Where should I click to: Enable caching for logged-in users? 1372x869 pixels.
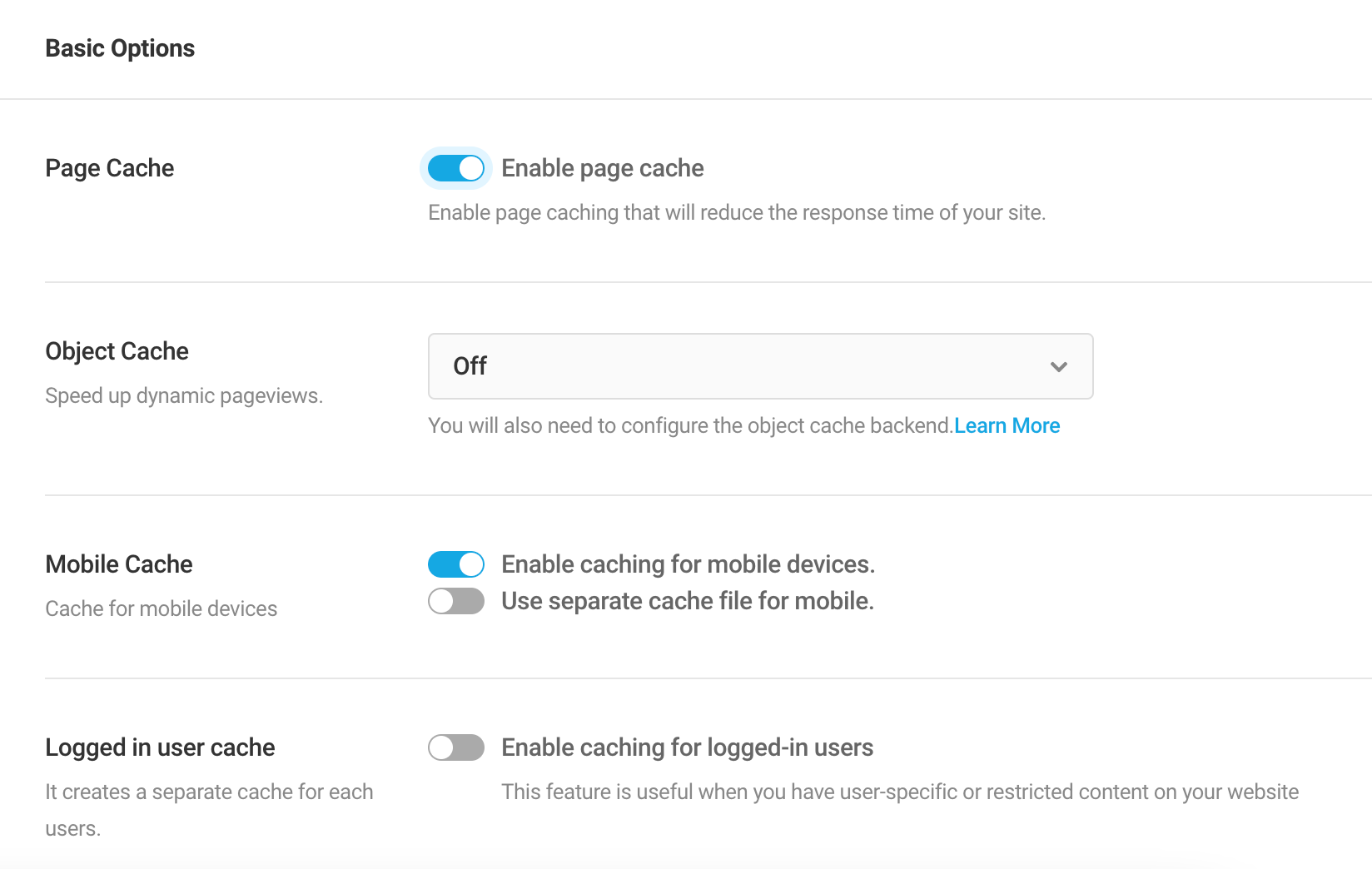pos(455,747)
